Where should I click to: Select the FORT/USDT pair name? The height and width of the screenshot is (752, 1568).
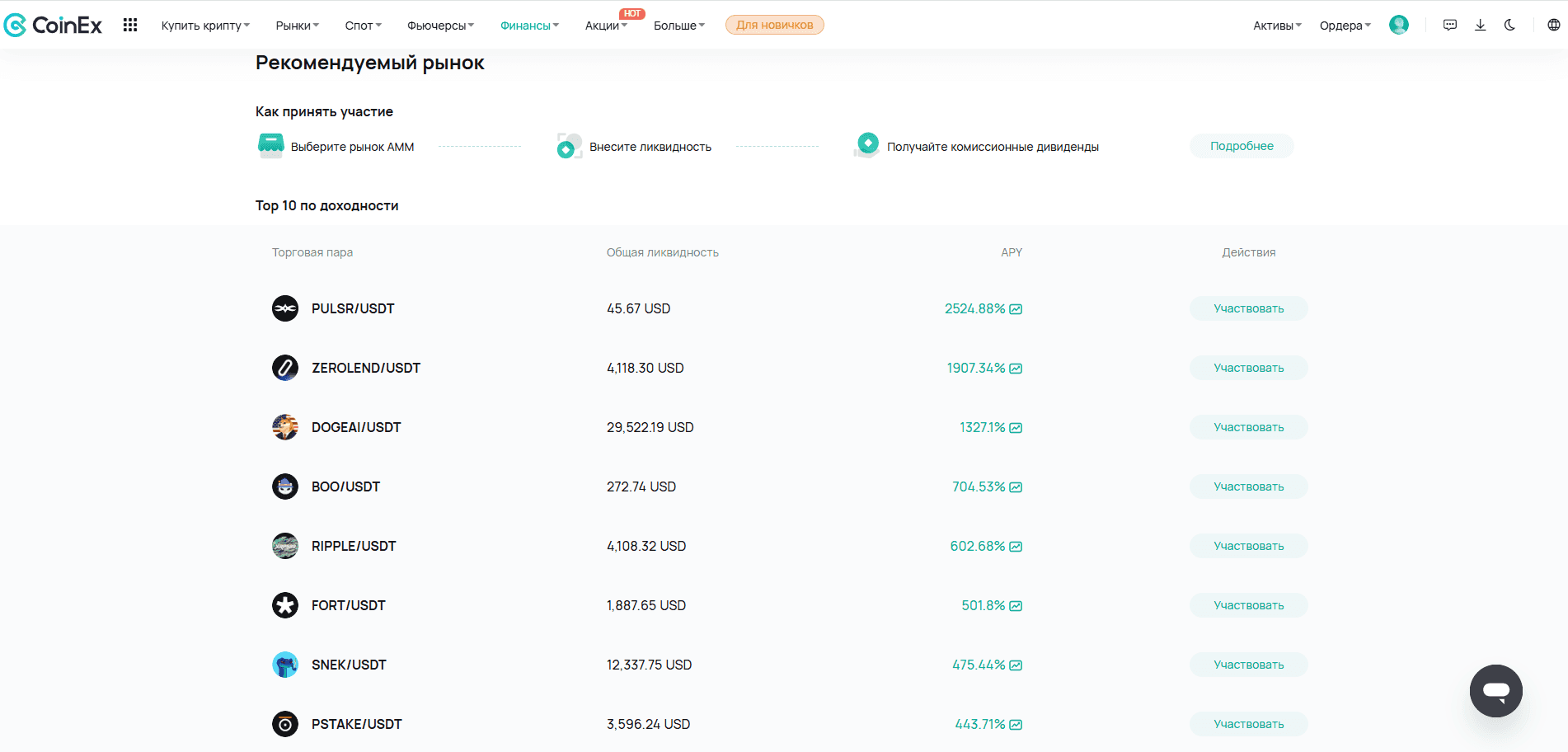349,605
